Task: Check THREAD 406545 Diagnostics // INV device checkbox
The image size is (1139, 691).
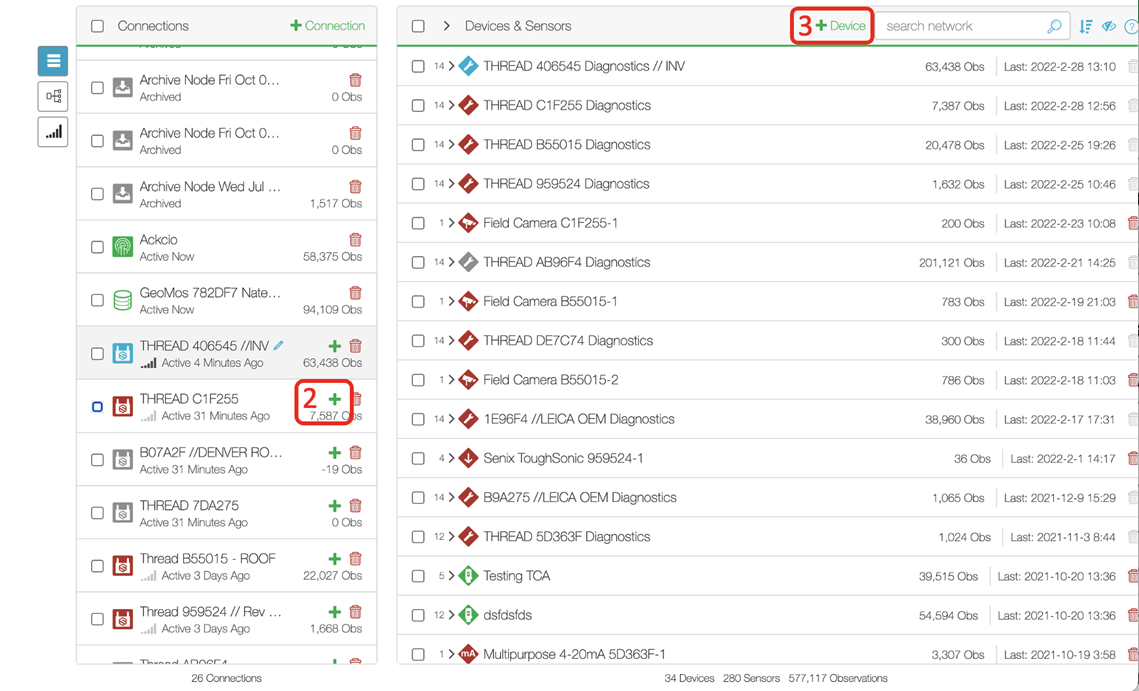Action: 418,66
